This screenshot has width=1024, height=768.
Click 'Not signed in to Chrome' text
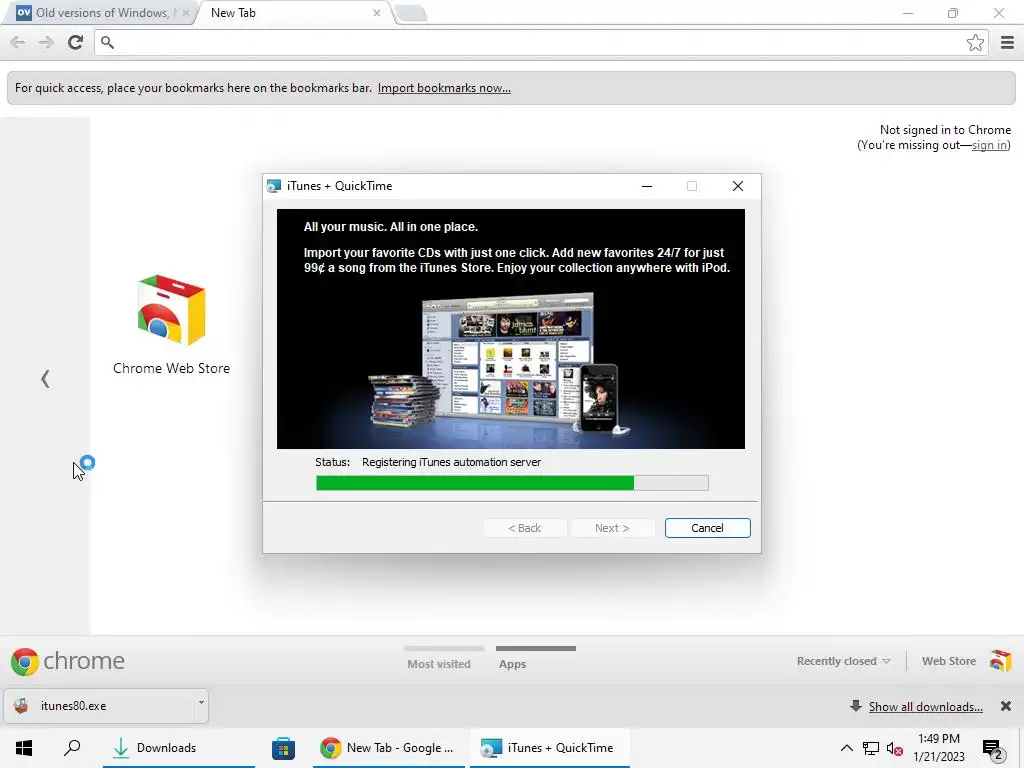coord(945,130)
